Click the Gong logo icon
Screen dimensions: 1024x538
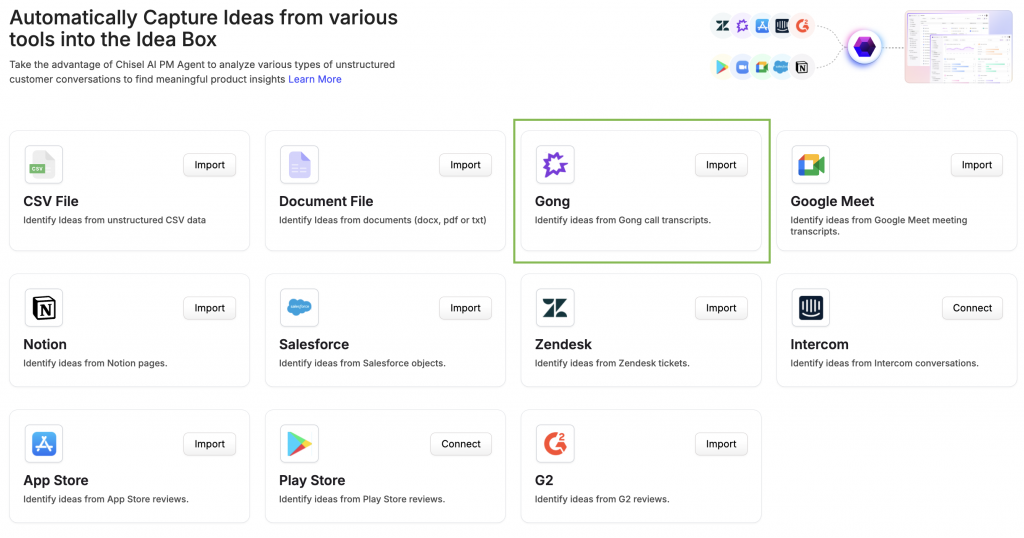555,165
